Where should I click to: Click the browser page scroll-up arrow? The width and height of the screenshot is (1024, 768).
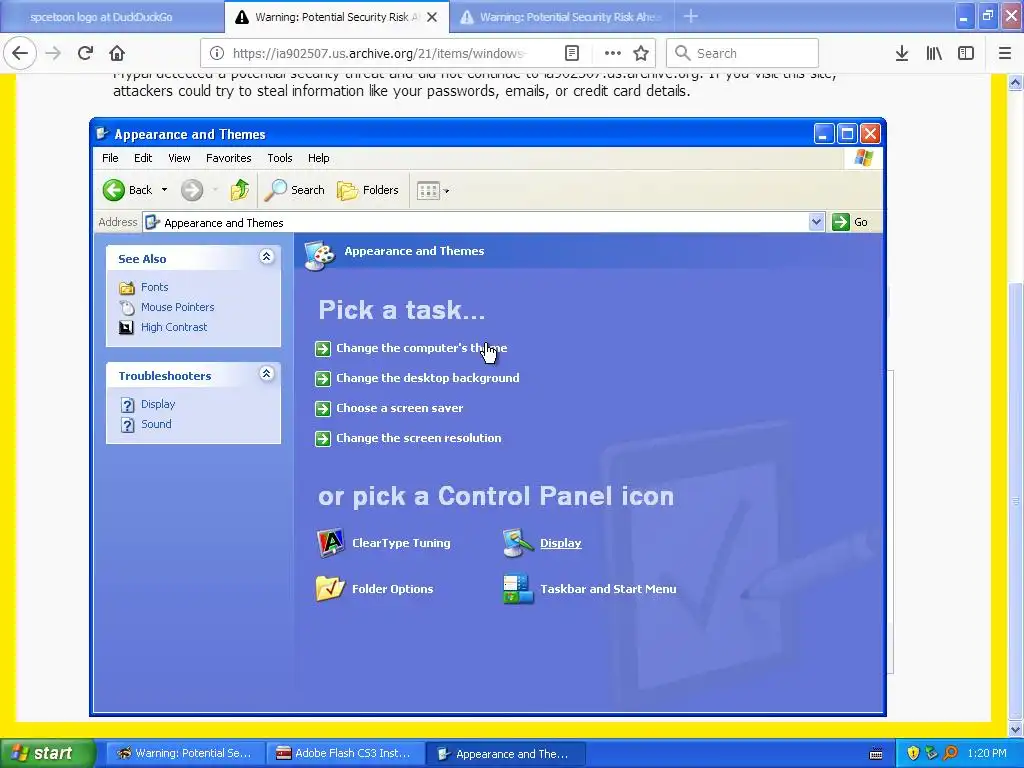pyautogui.click(x=1016, y=82)
